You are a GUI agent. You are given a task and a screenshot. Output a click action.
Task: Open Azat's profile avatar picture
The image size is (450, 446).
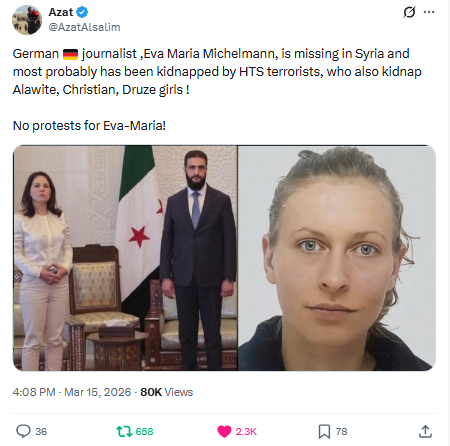pyautogui.click(x=27, y=20)
